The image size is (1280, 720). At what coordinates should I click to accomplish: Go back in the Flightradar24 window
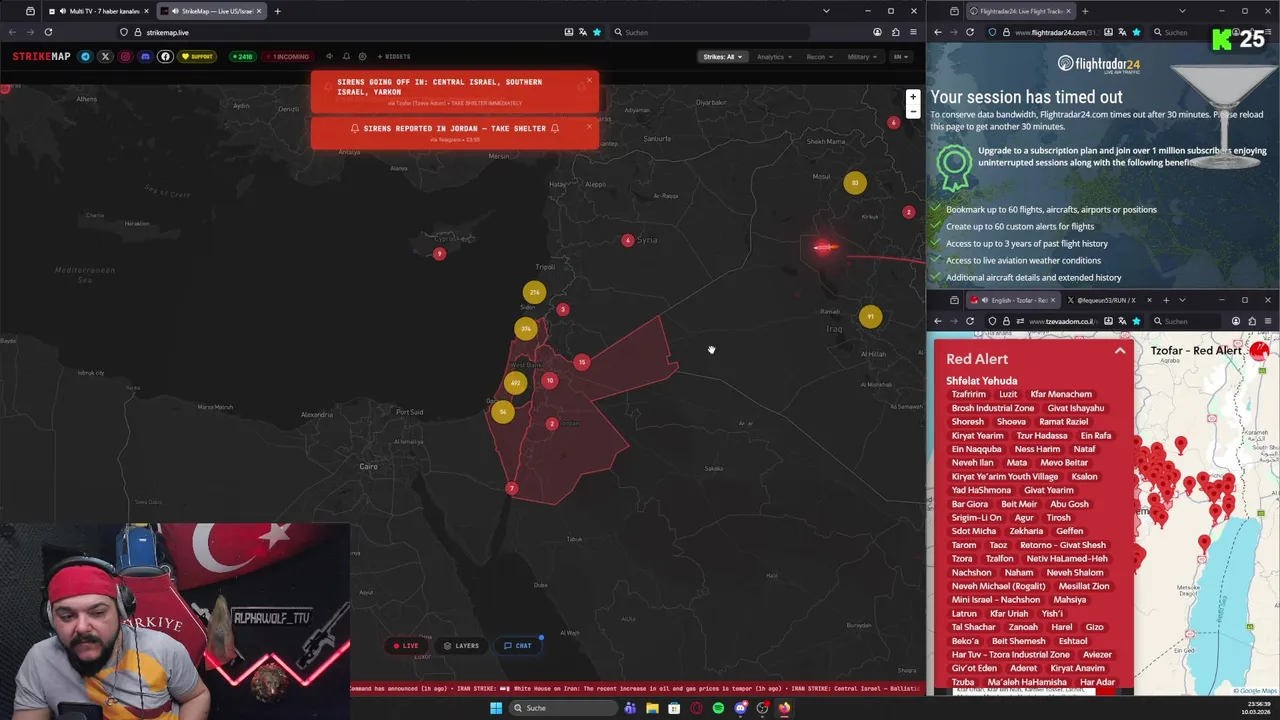(938, 32)
